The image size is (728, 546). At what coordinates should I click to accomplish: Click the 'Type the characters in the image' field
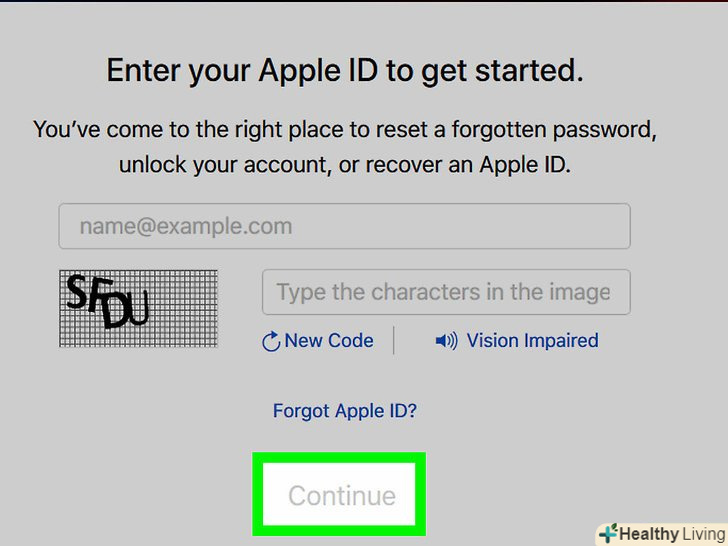pyautogui.click(x=446, y=292)
